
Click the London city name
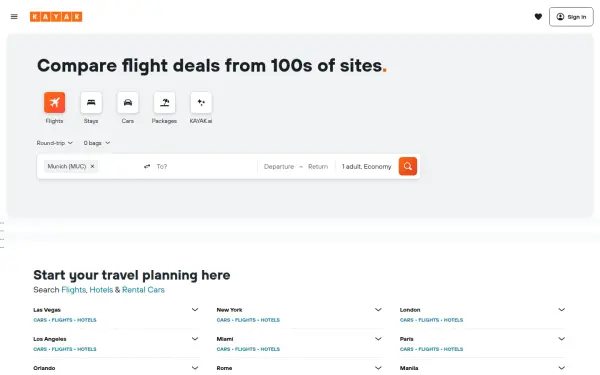click(410, 310)
